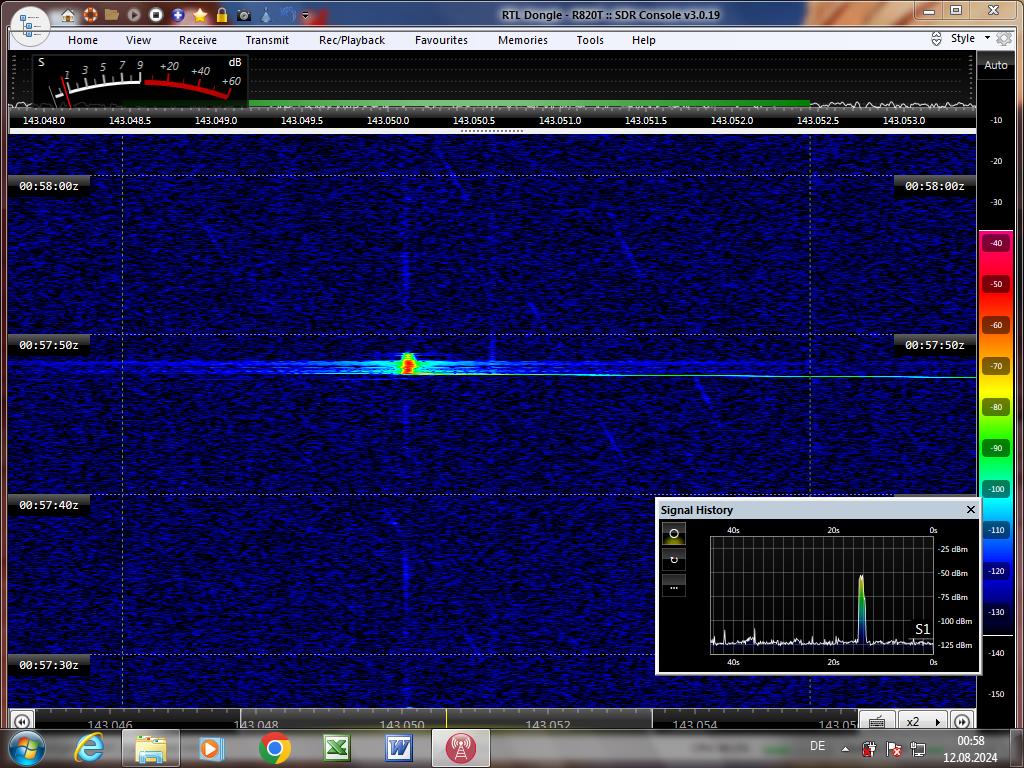The image size is (1024, 768).
Task: Click the fast-forward button at bottom right
Action: (962, 720)
